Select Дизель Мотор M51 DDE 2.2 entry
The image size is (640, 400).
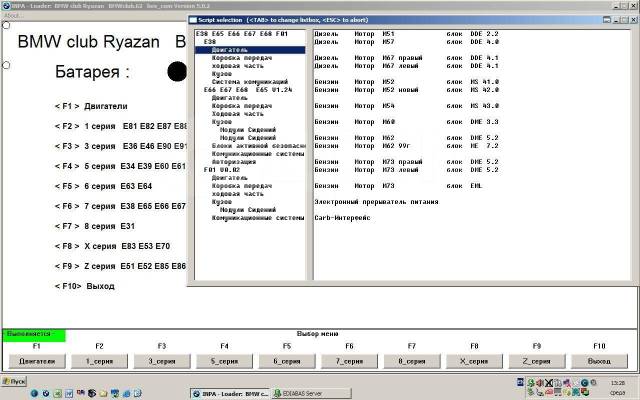click(x=406, y=34)
